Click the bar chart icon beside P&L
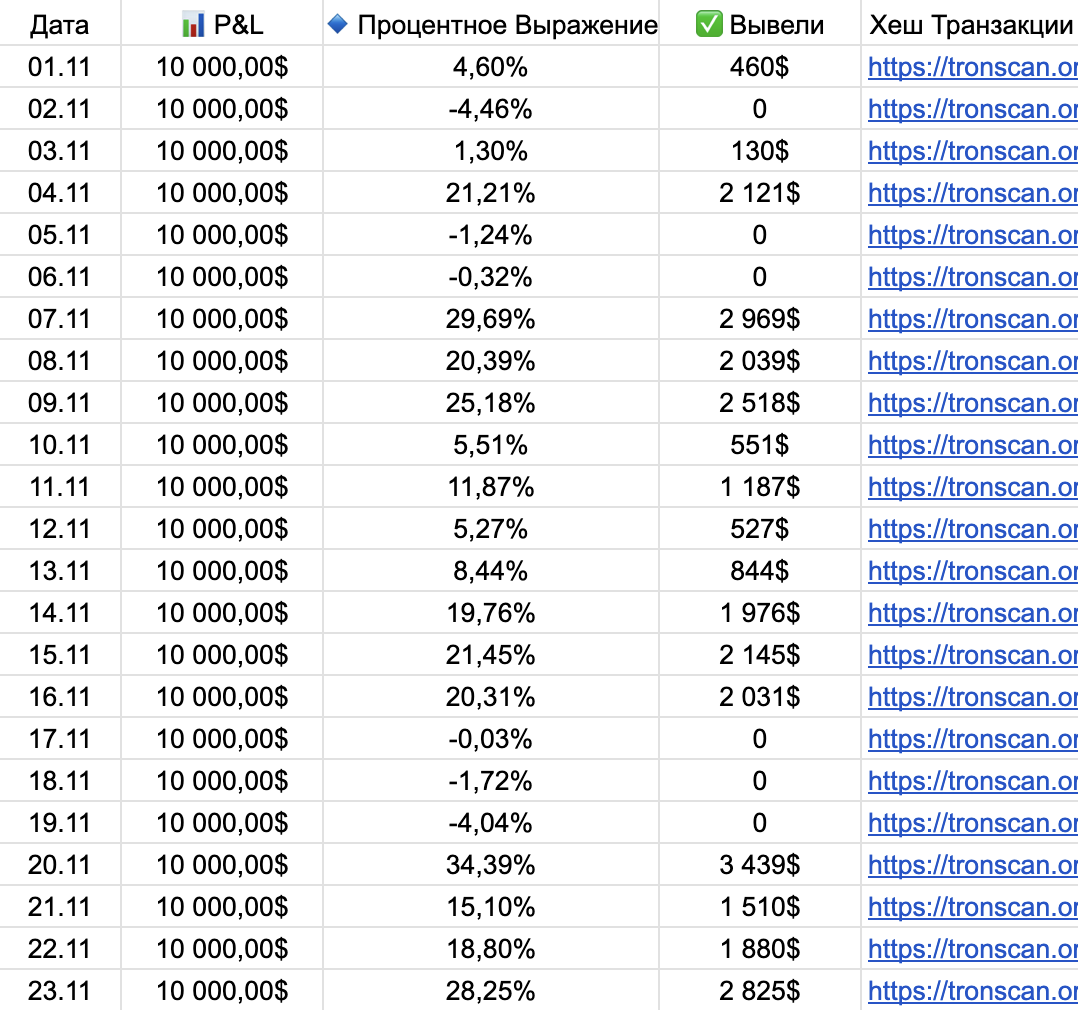The width and height of the screenshot is (1078, 1010). point(193,25)
